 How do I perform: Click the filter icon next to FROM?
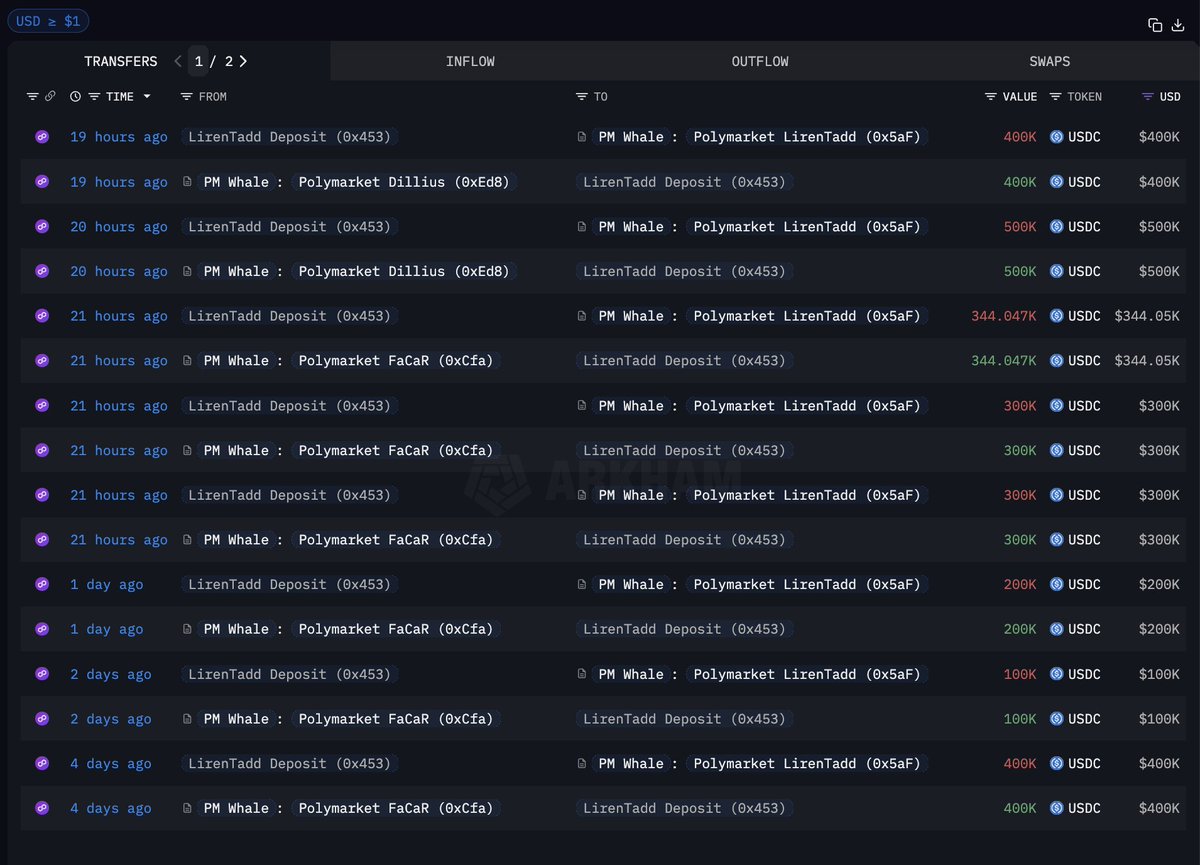186,97
